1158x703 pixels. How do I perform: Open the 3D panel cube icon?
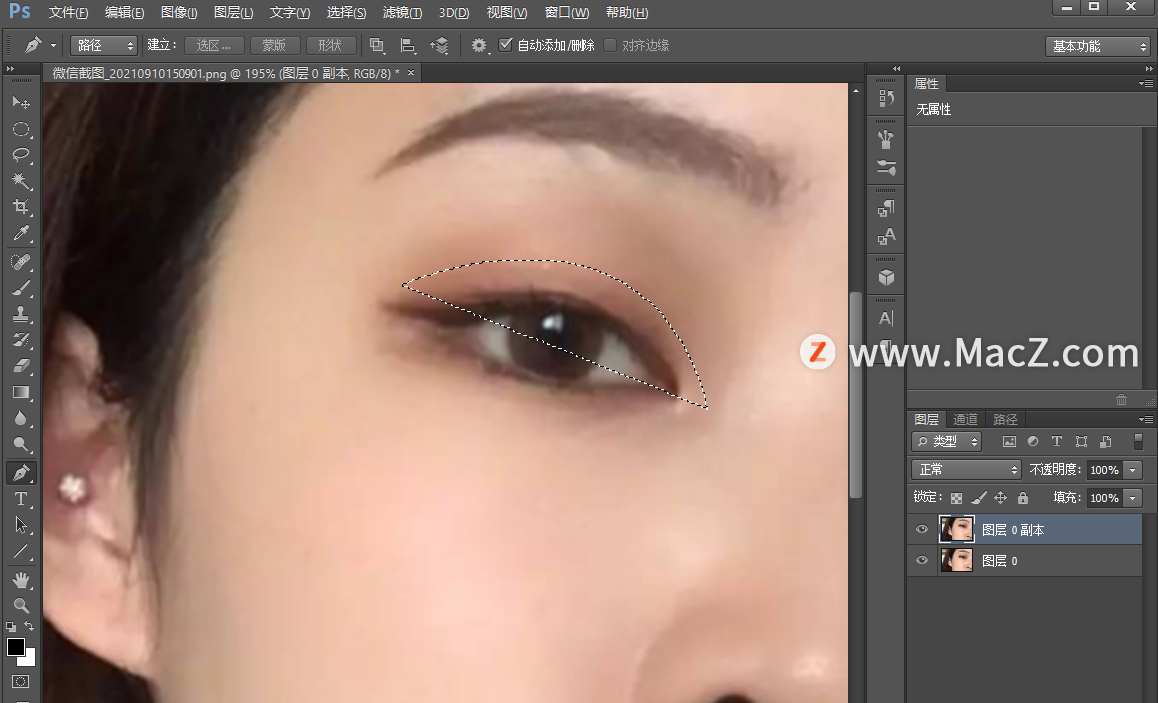click(x=886, y=278)
